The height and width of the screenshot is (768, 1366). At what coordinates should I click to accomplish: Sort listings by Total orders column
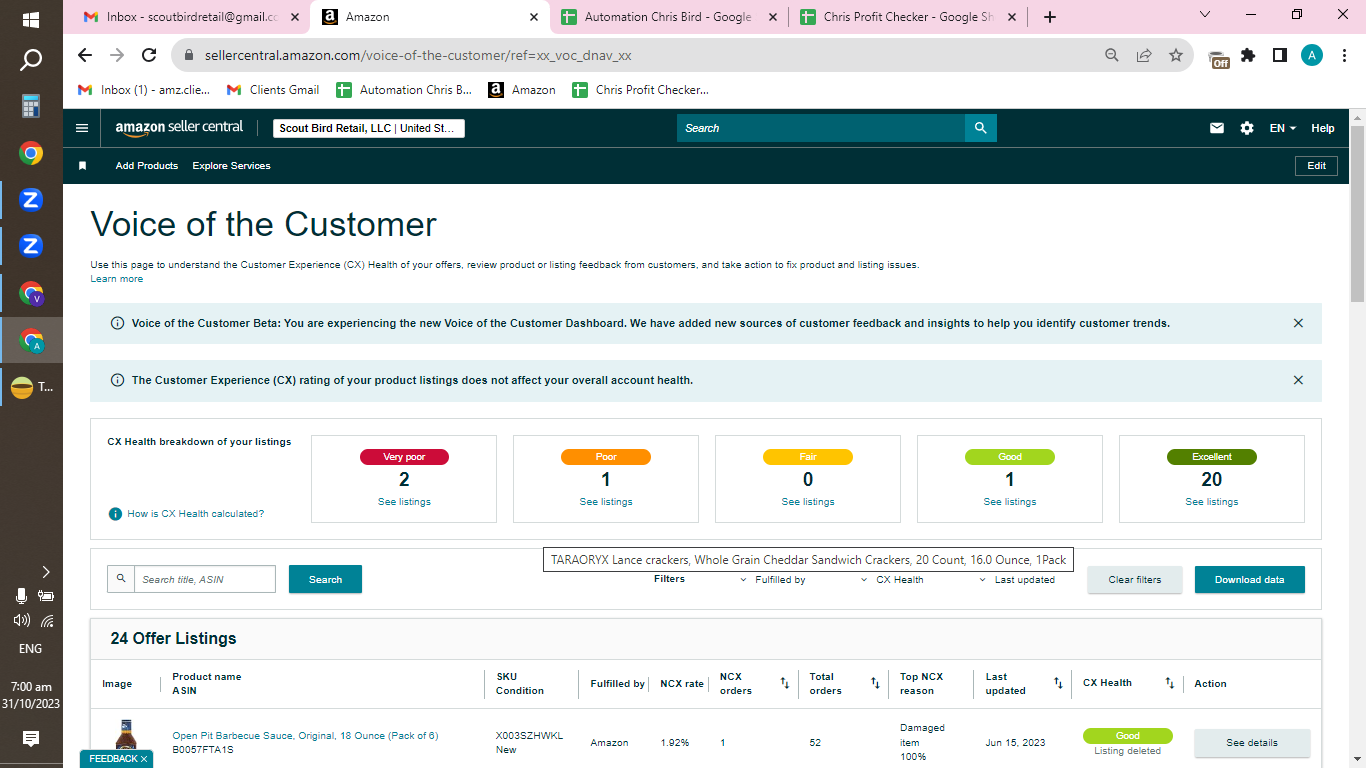pos(875,684)
